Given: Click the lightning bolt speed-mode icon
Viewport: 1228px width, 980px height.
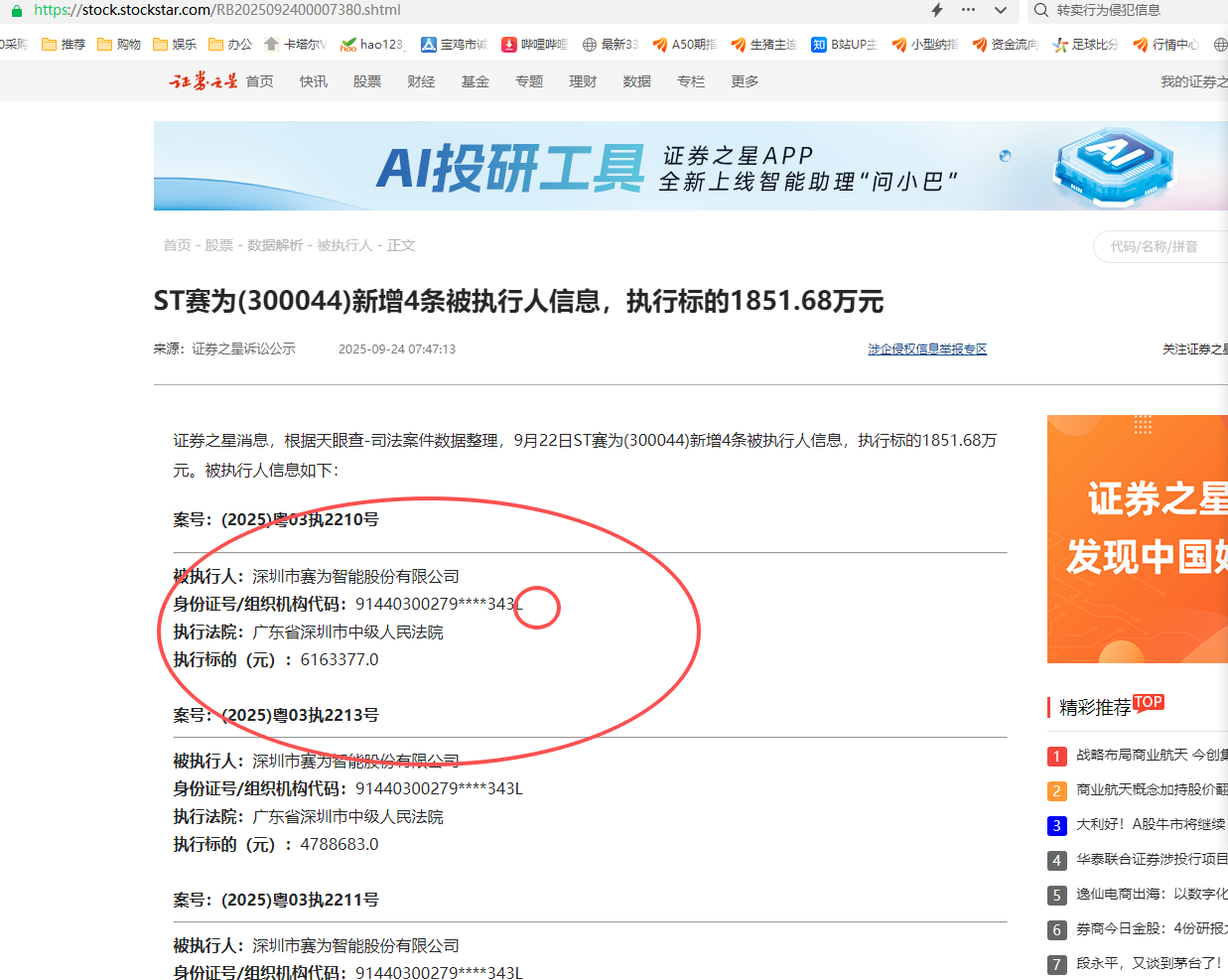Looking at the screenshot, I should [937, 10].
